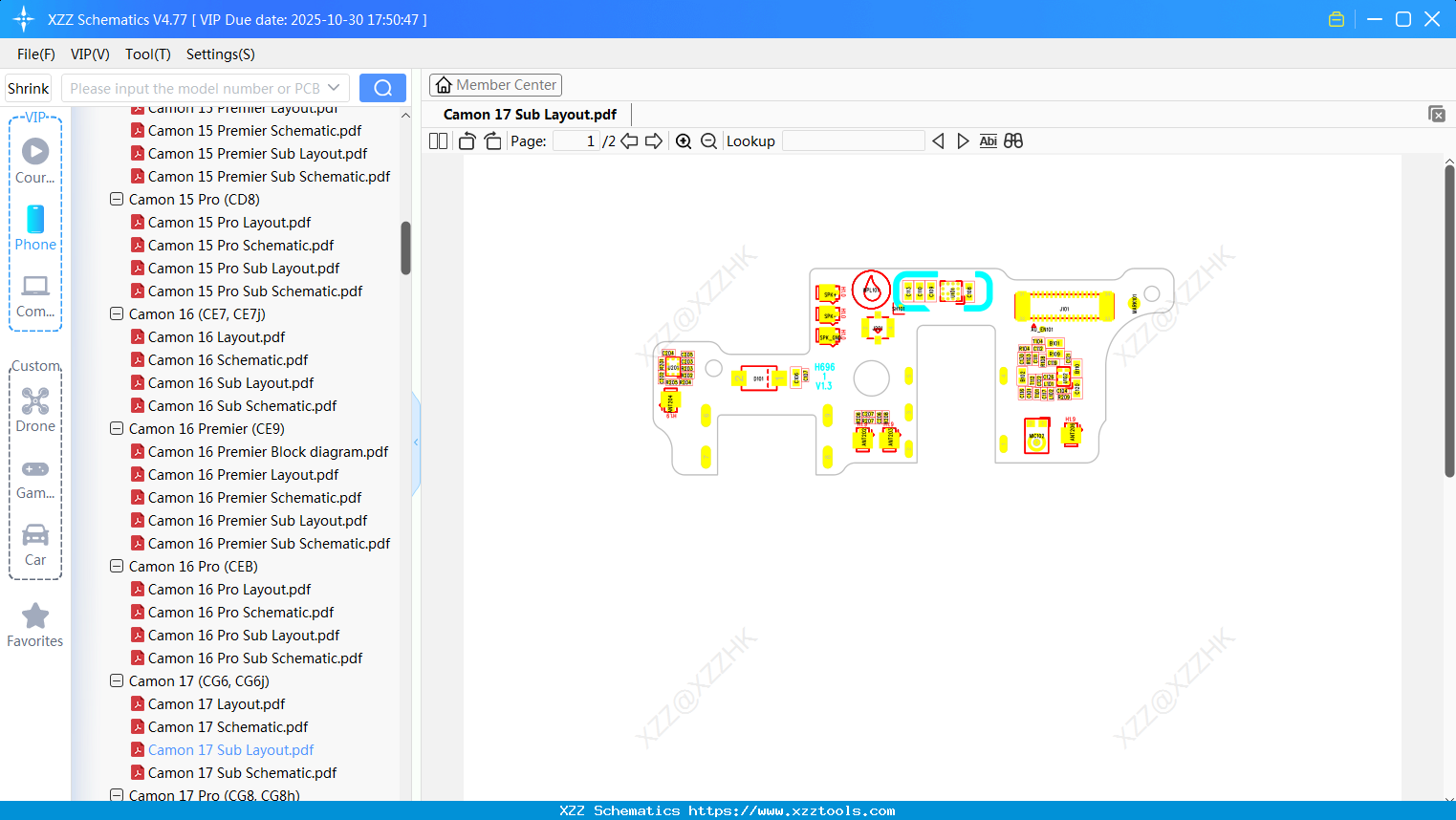Toggle the two-page split view icon

(x=439, y=141)
